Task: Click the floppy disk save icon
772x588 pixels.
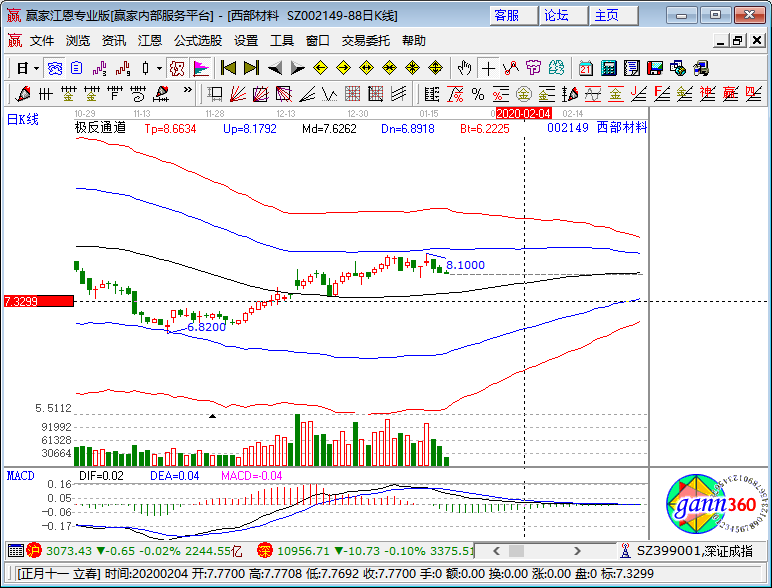Action: 654,68
